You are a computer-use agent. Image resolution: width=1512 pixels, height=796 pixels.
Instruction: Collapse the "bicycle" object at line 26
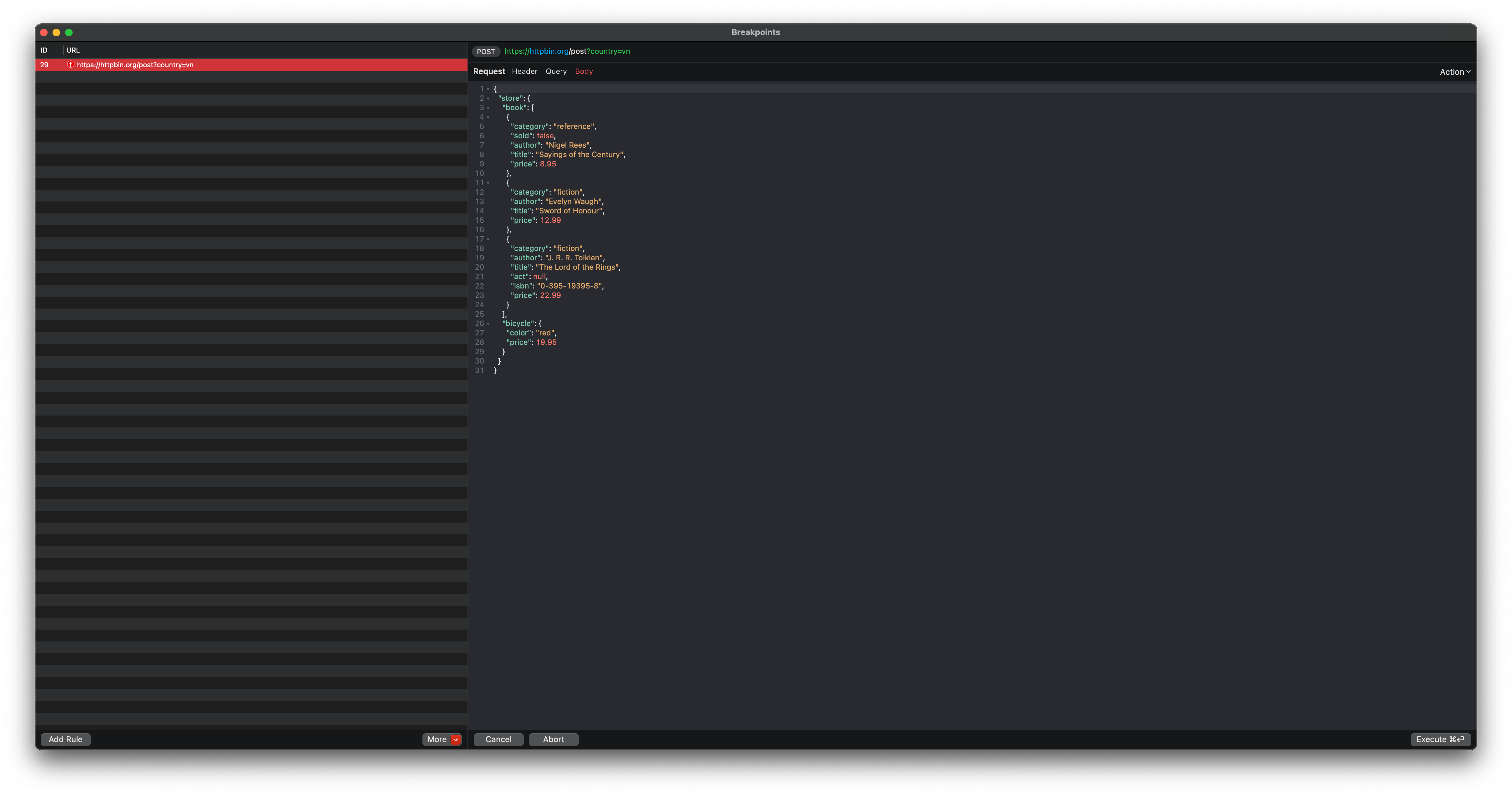488,324
